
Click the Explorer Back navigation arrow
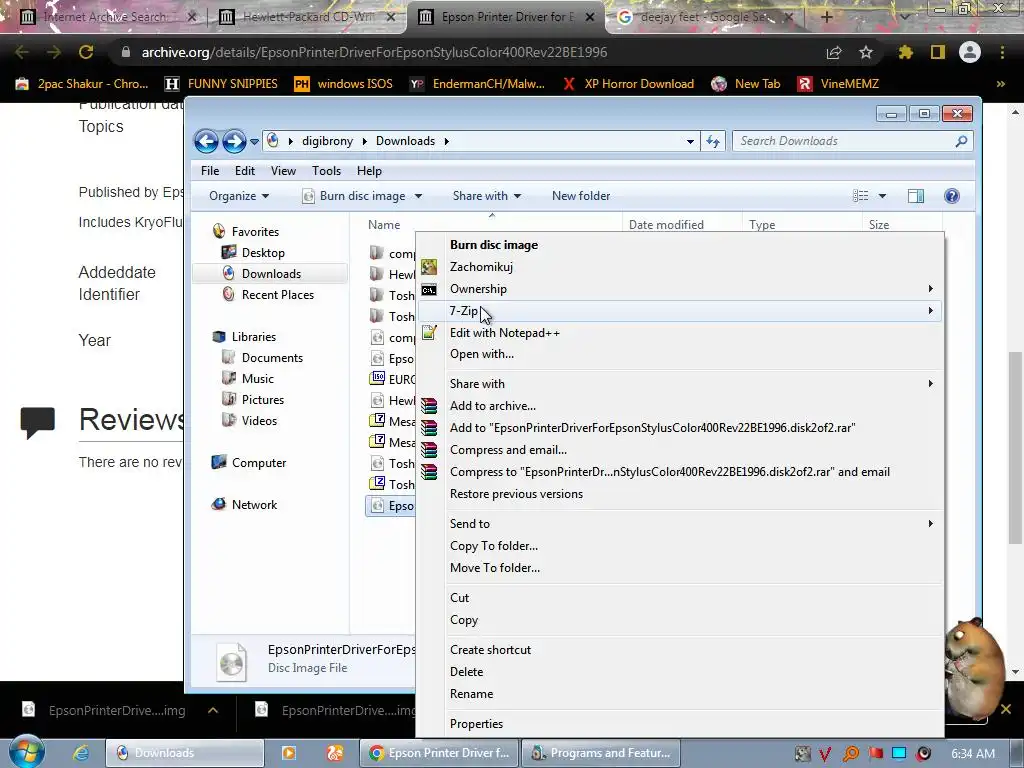pyautogui.click(x=206, y=141)
